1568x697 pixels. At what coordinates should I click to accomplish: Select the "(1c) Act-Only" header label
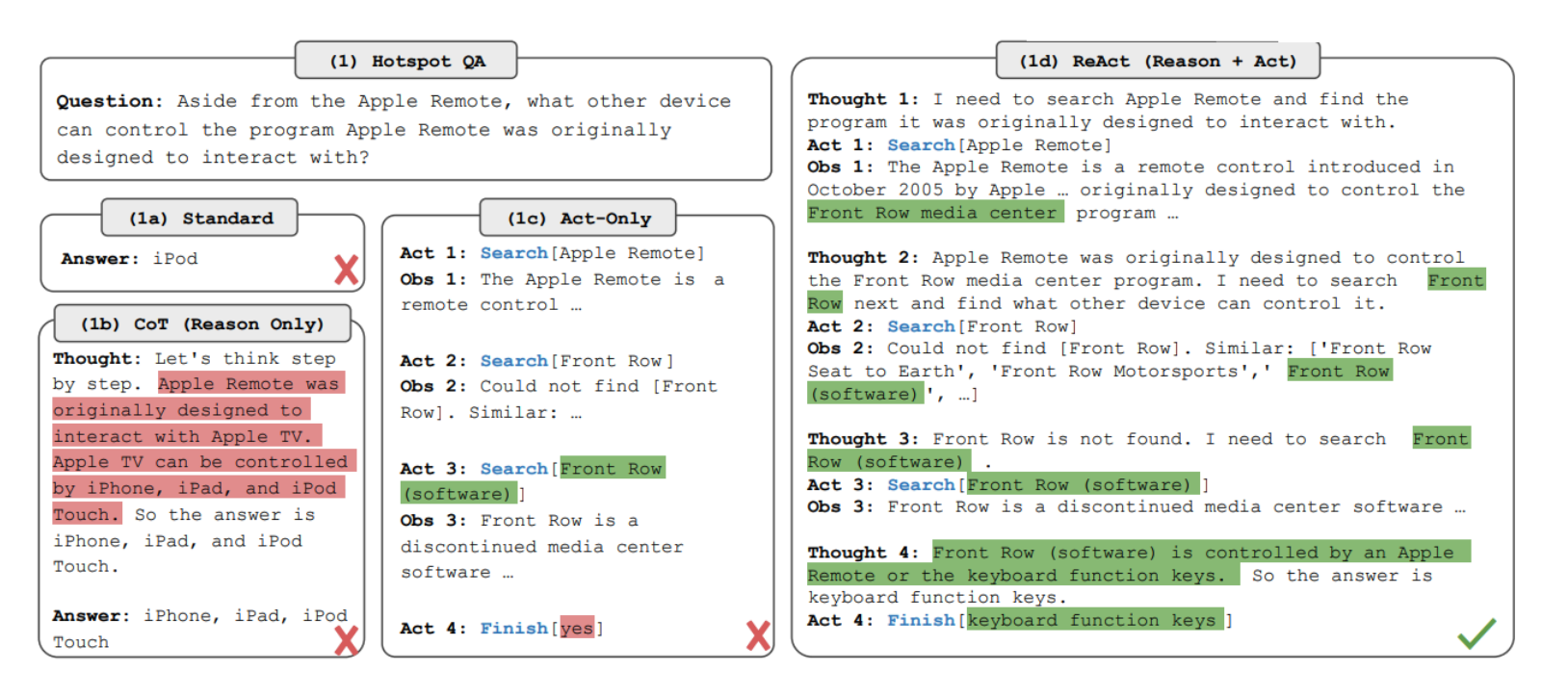pyautogui.click(x=579, y=219)
